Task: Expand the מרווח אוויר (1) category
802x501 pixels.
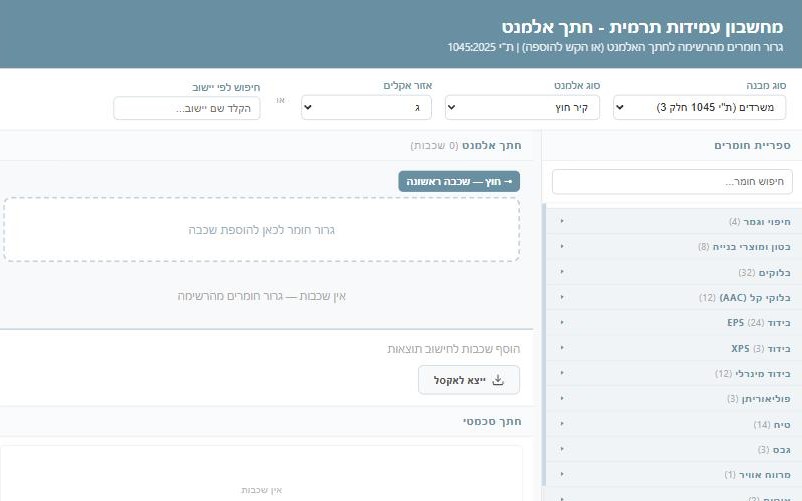Action: click(672, 474)
